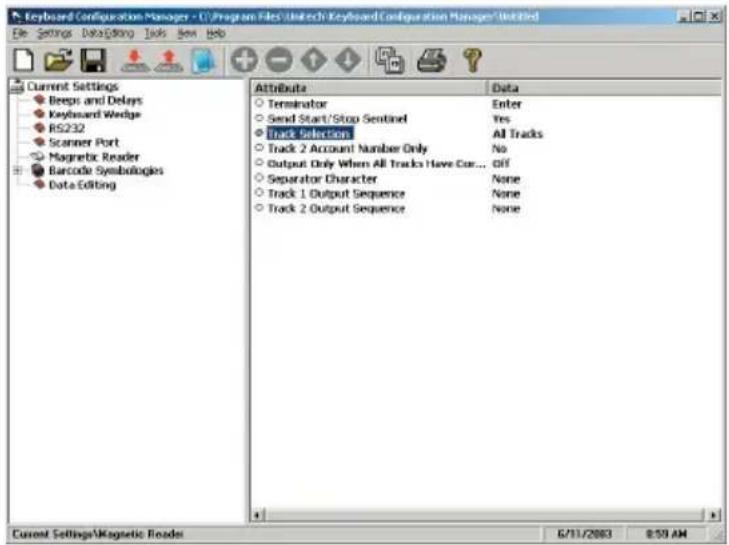Viewport: 729px width, 545px height.
Task: Save configuration with floppy disk icon
Action: 93,60
